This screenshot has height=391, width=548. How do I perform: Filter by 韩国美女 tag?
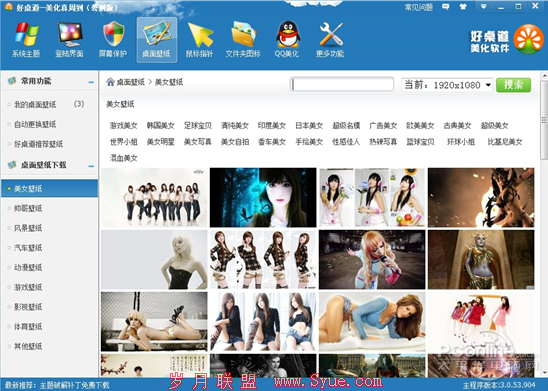click(x=161, y=125)
